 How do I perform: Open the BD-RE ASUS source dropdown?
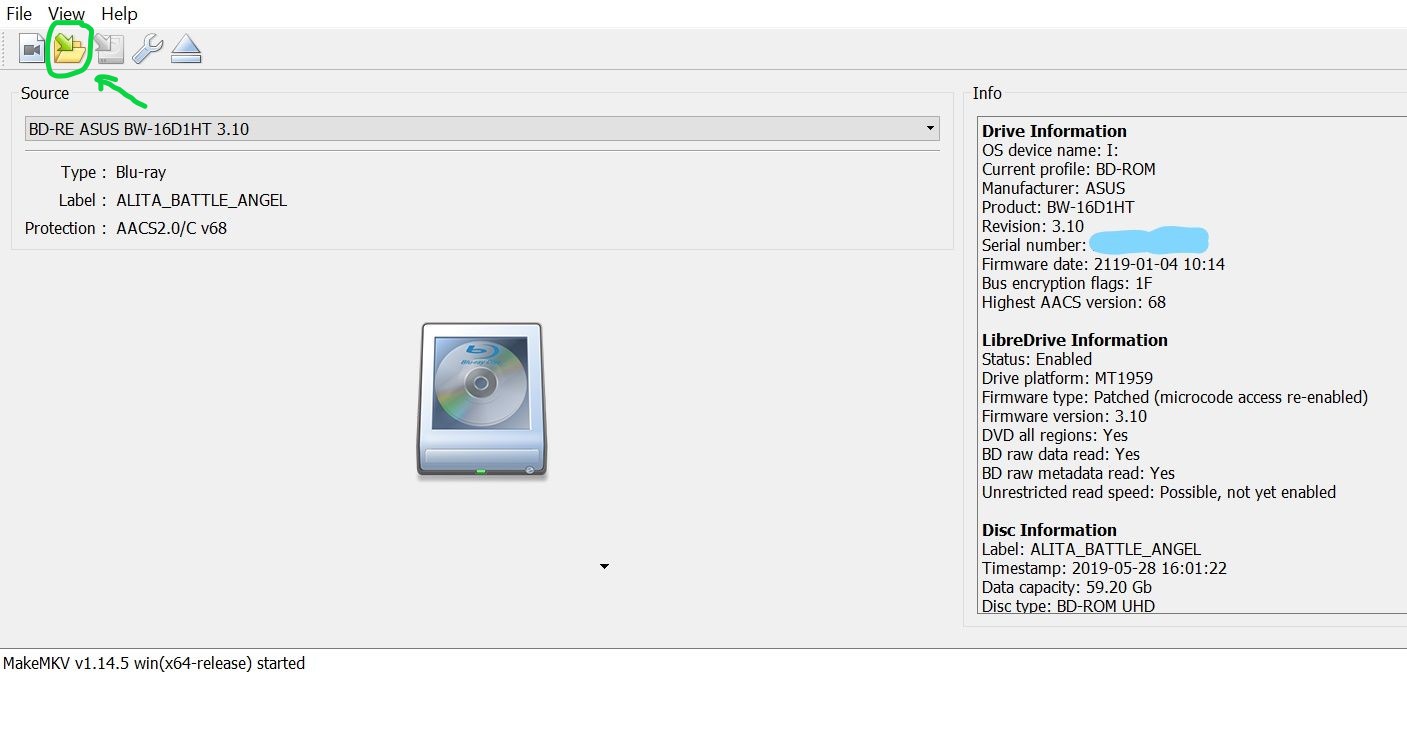pyautogui.click(x=482, y=129)
